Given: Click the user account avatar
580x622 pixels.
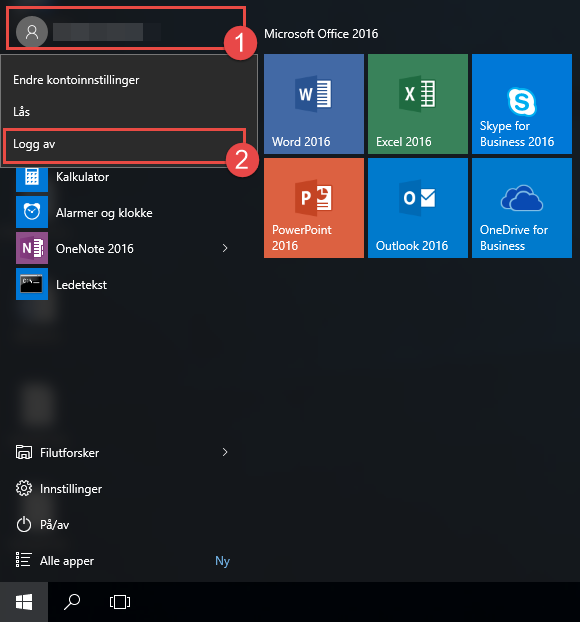Looking at the screenshot, I should (32, 32).
